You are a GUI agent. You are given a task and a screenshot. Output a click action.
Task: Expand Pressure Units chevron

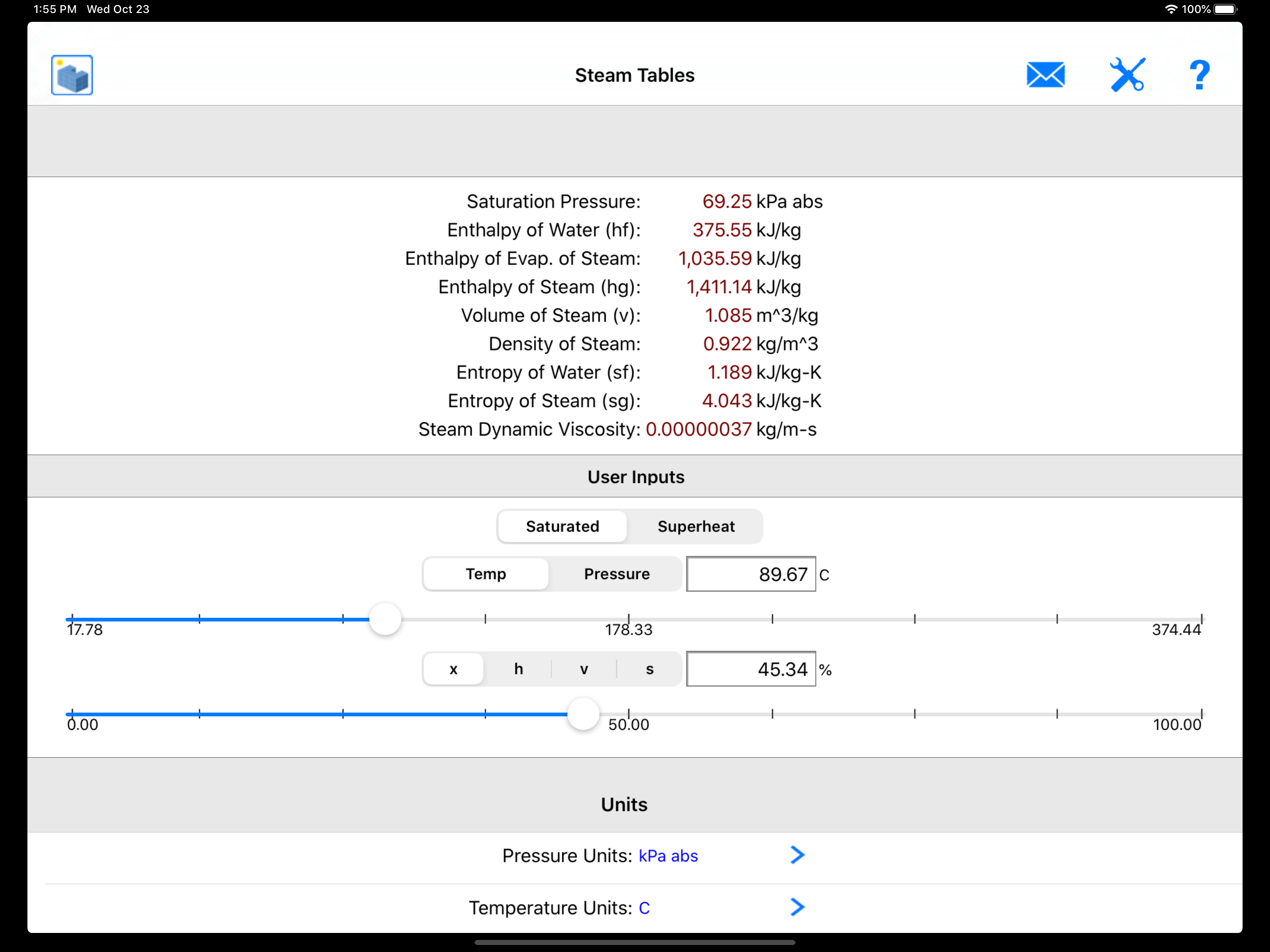click(798, 855)
